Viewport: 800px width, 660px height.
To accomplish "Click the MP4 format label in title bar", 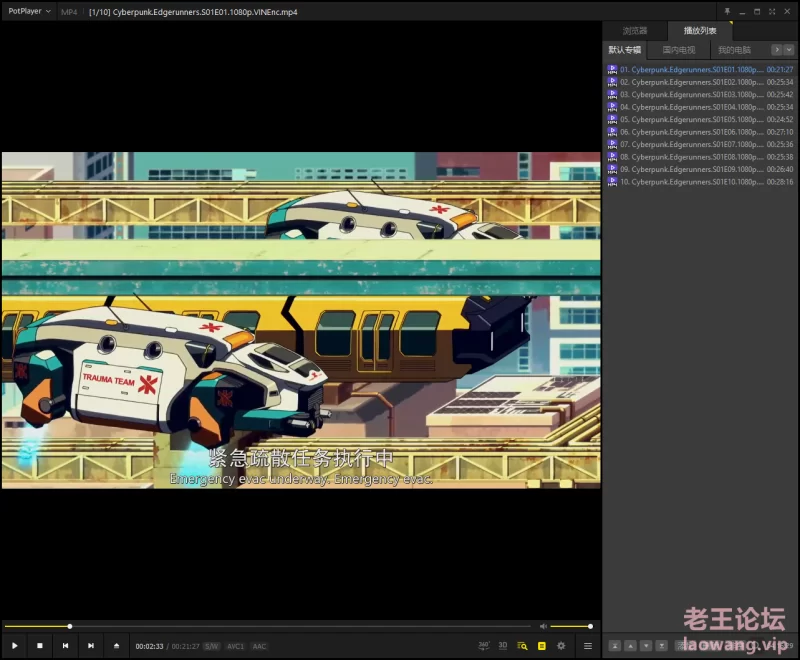I will (69, 12).
